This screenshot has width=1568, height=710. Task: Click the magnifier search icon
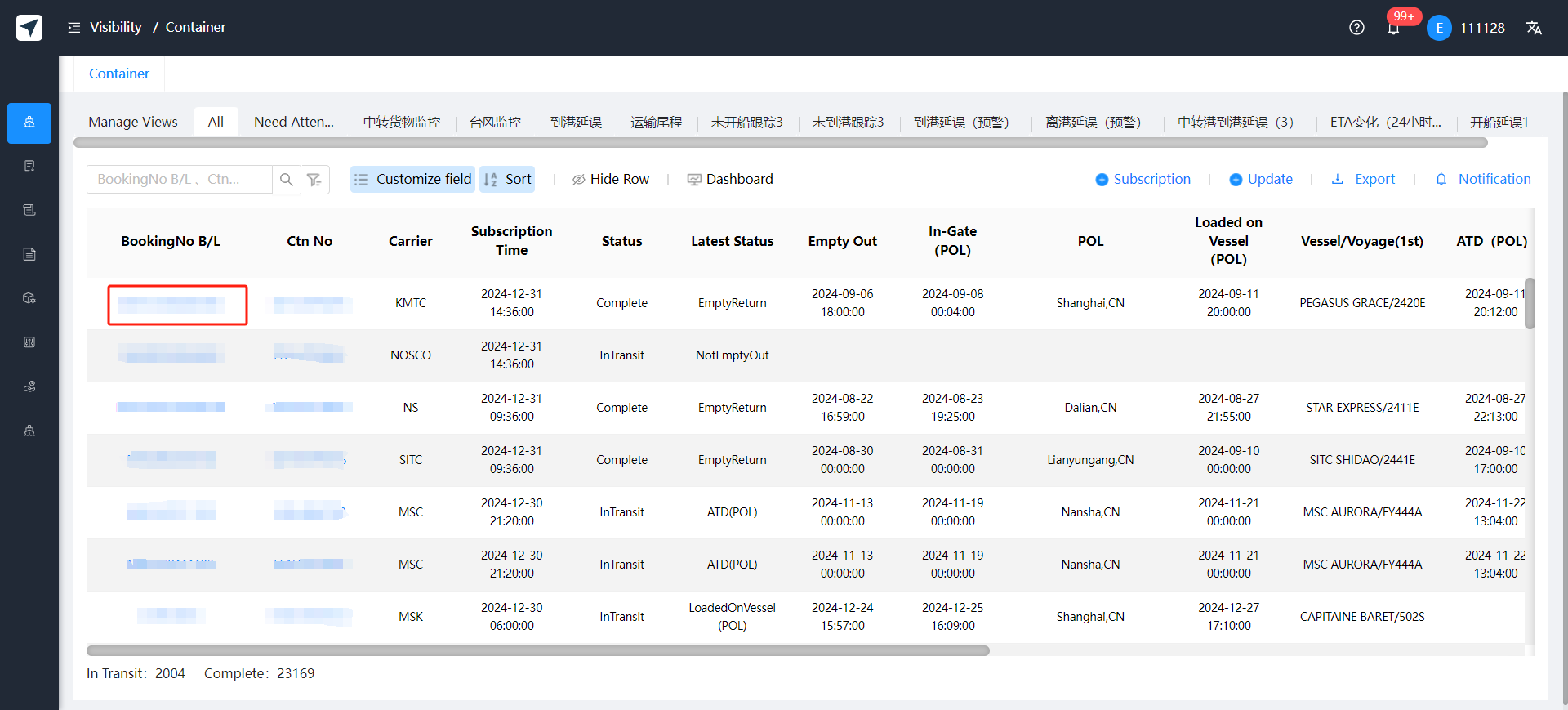[287, 180]
